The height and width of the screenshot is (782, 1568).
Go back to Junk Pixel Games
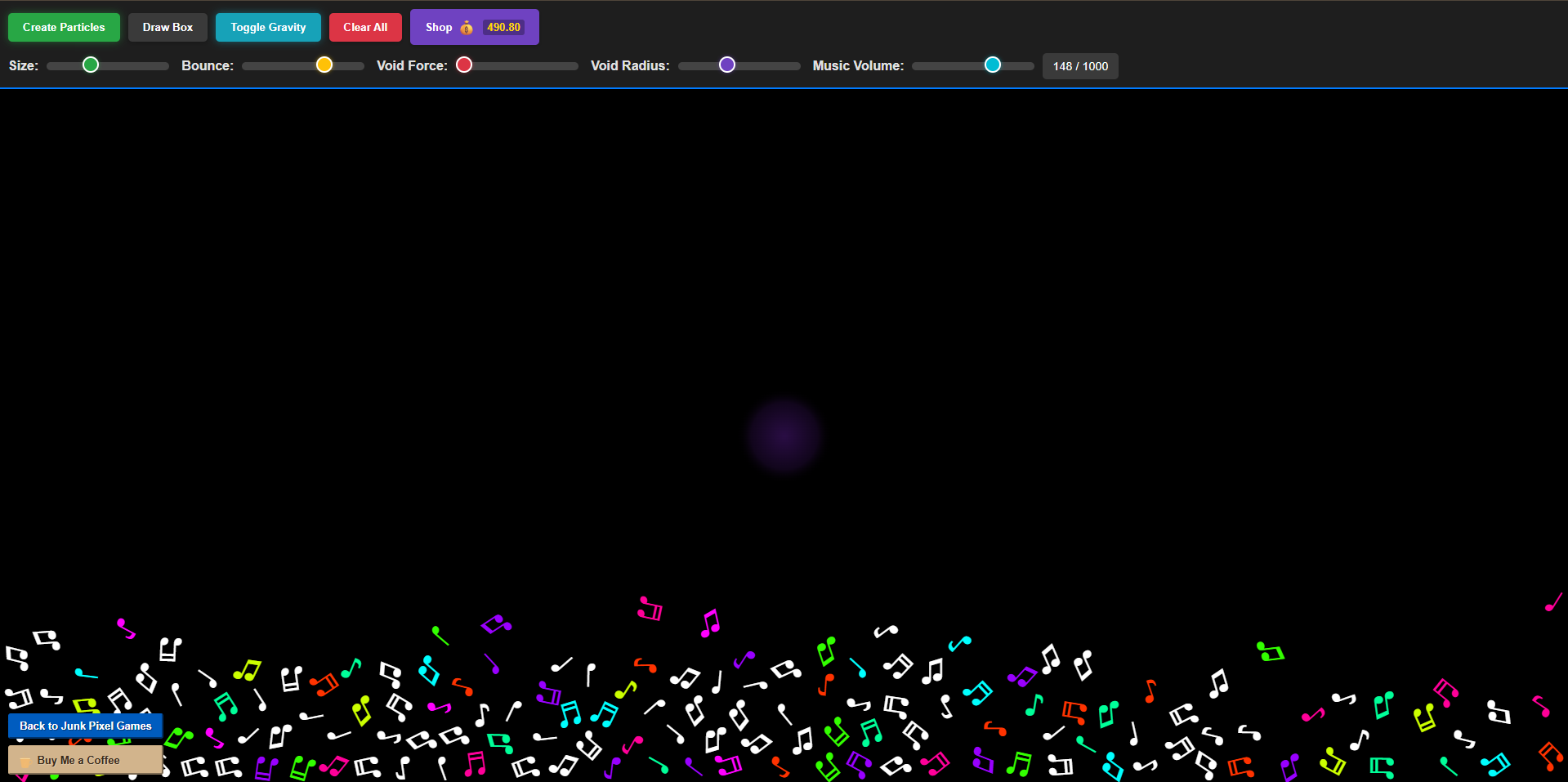[86, 726]
